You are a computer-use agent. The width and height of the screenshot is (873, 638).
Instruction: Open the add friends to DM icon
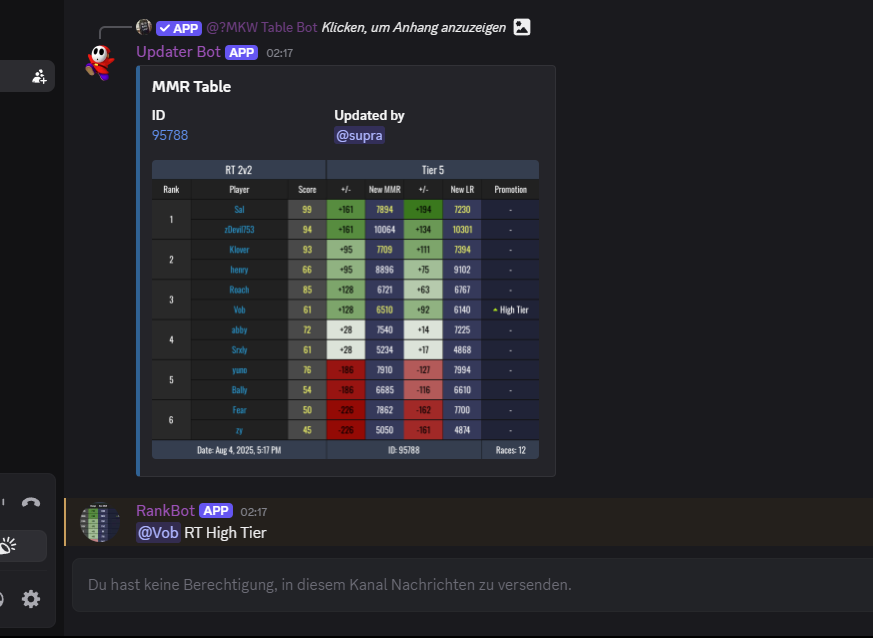click(x=39, y=76)
